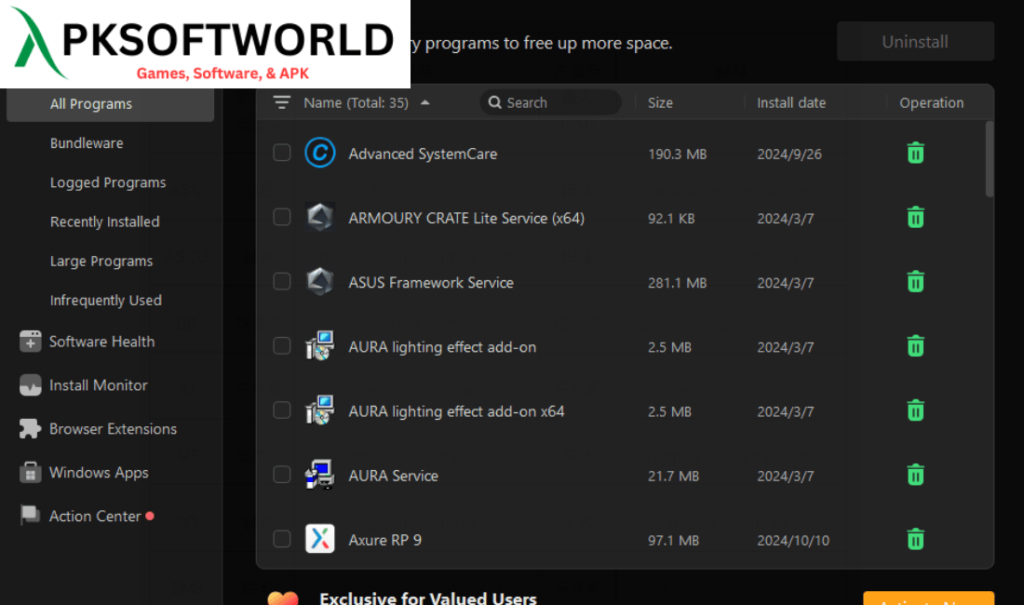Tick checkbox for AURA lighting effect add-on non-x64
1024x605 pixels.
(281, 346)
